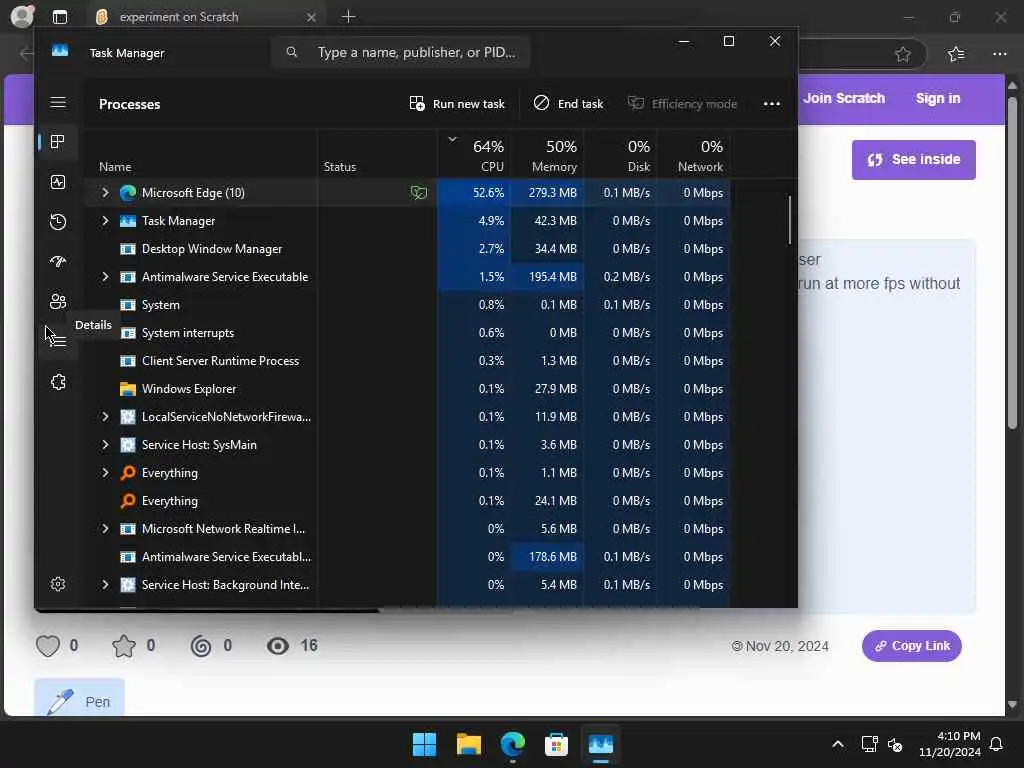This screenshot has height=768, width=1024.
Task: Open Processes page icon in sidebar
Action: 58,142
